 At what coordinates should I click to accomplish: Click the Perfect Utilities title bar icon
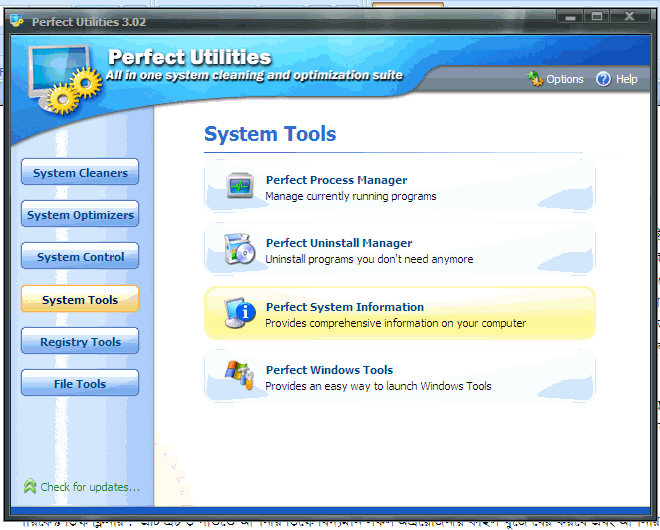pyautogui.click(x=17, y=21)
